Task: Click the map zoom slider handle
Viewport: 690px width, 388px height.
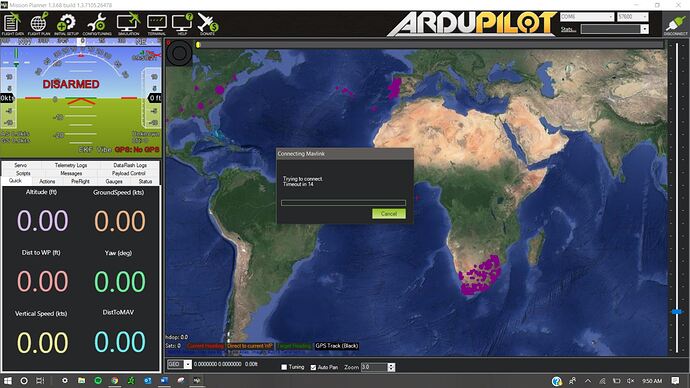Action: pos(677,311)
